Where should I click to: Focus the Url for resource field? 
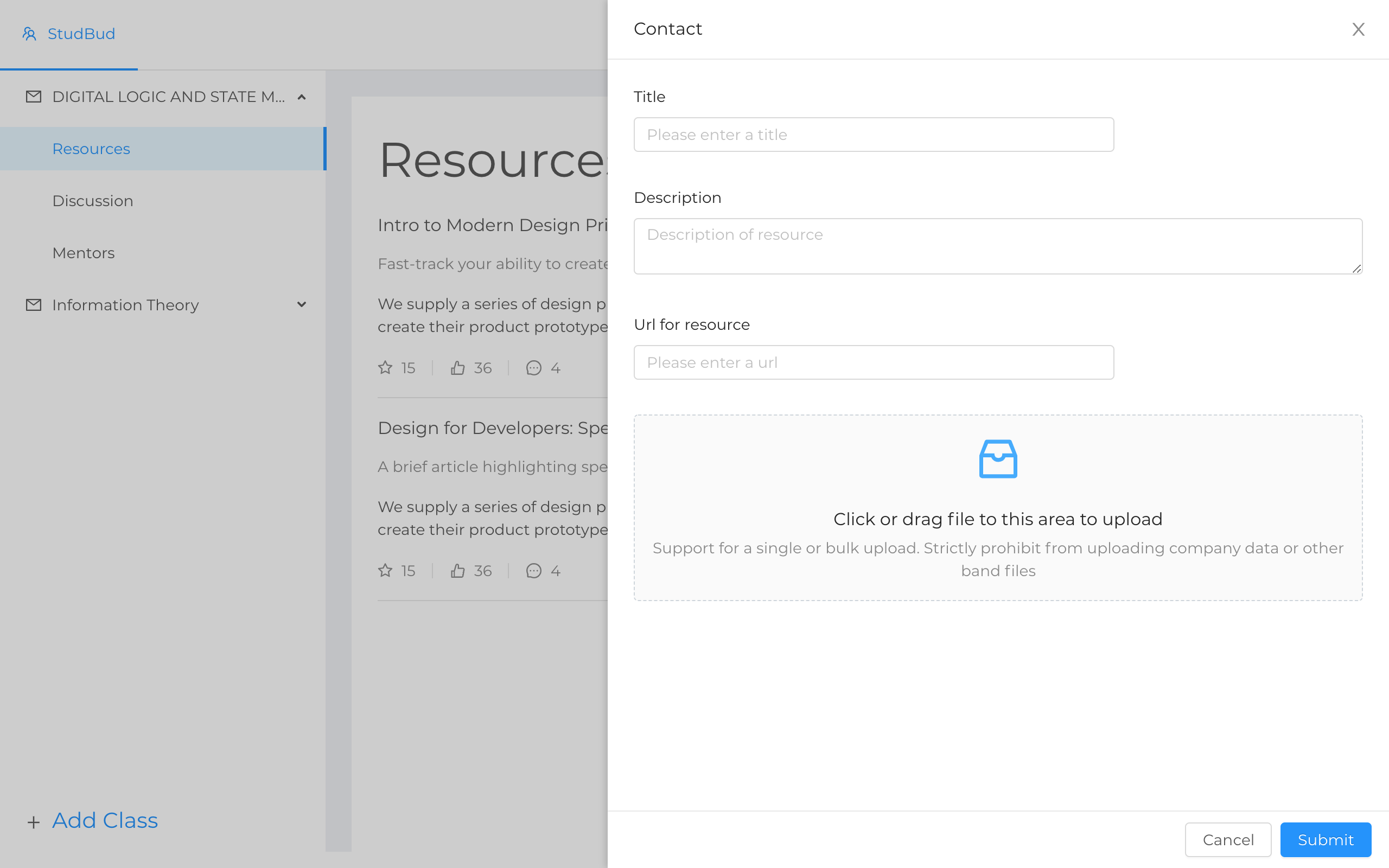tap(873, 362)
